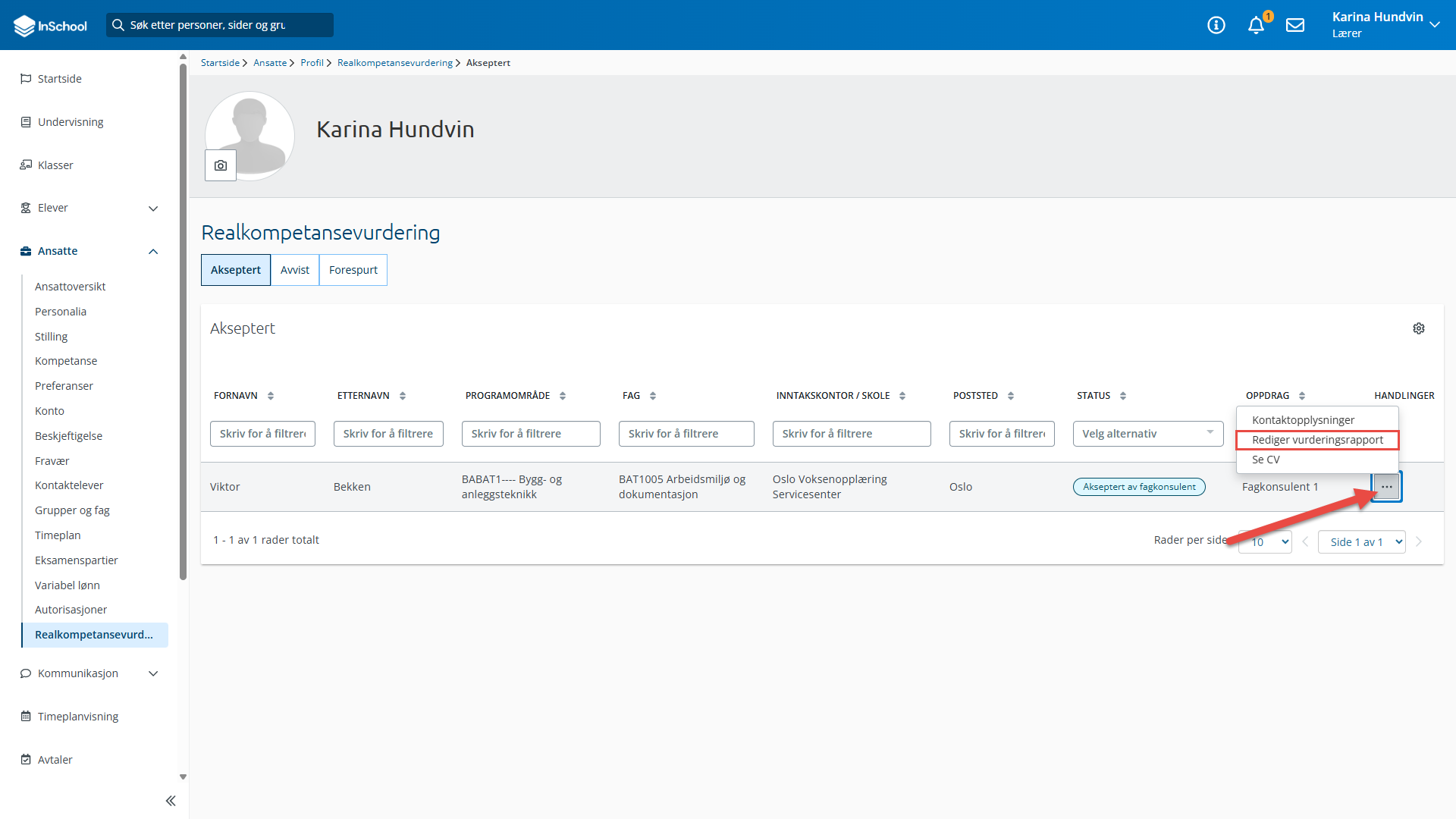The image size is (1456, 819).
Task: Switch to the Avvist tab
Action: click(295, 270)
